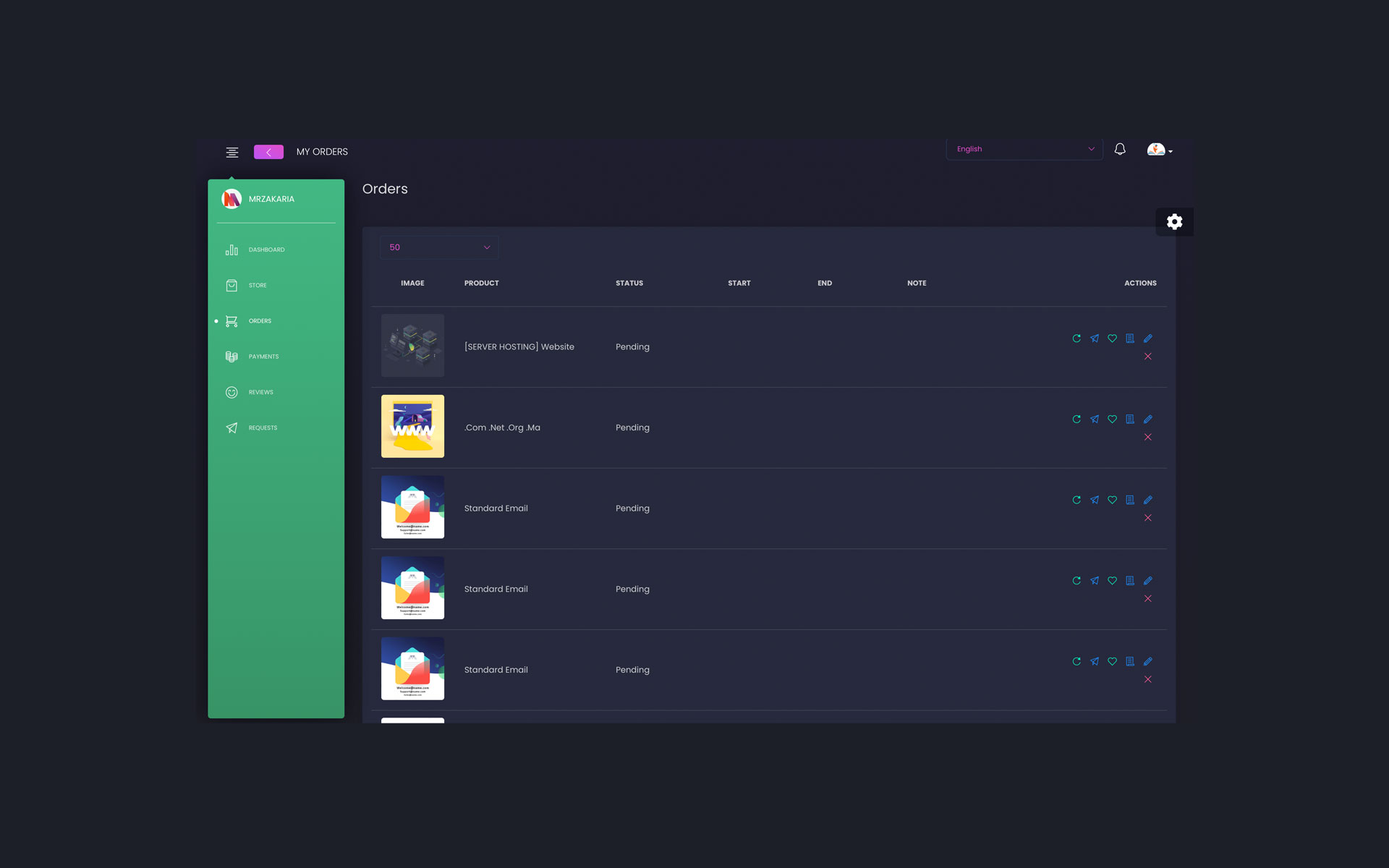The height and width of the screenshot is (868, 1389).
Task: Go to the Reviews section
Action: coord(260,392)
